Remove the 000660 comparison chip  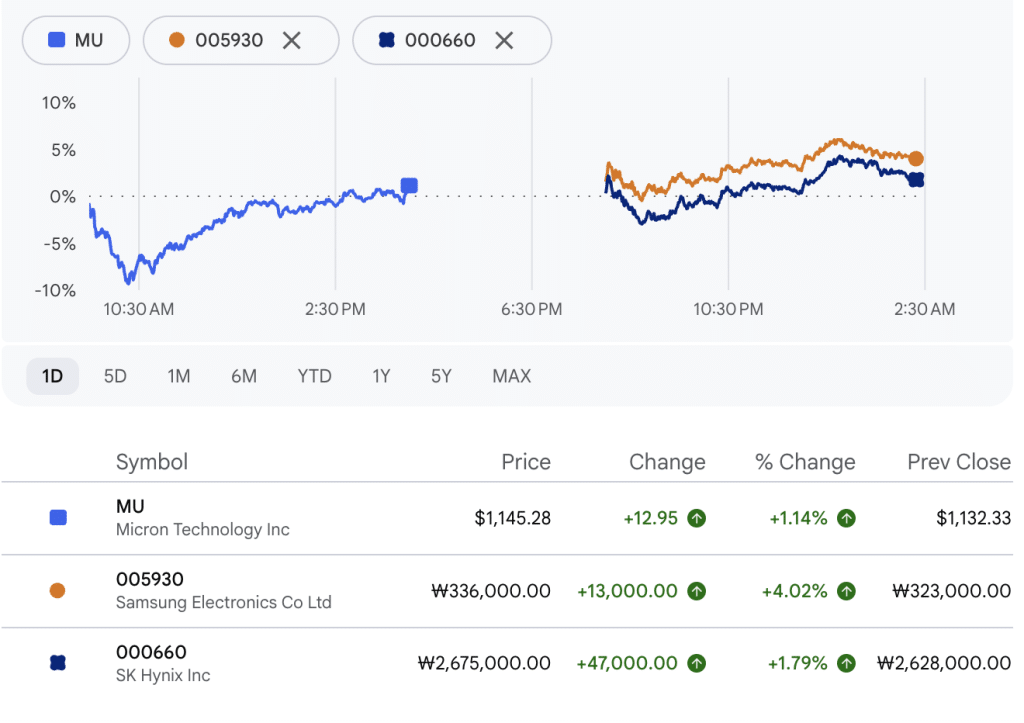[504, 40]
